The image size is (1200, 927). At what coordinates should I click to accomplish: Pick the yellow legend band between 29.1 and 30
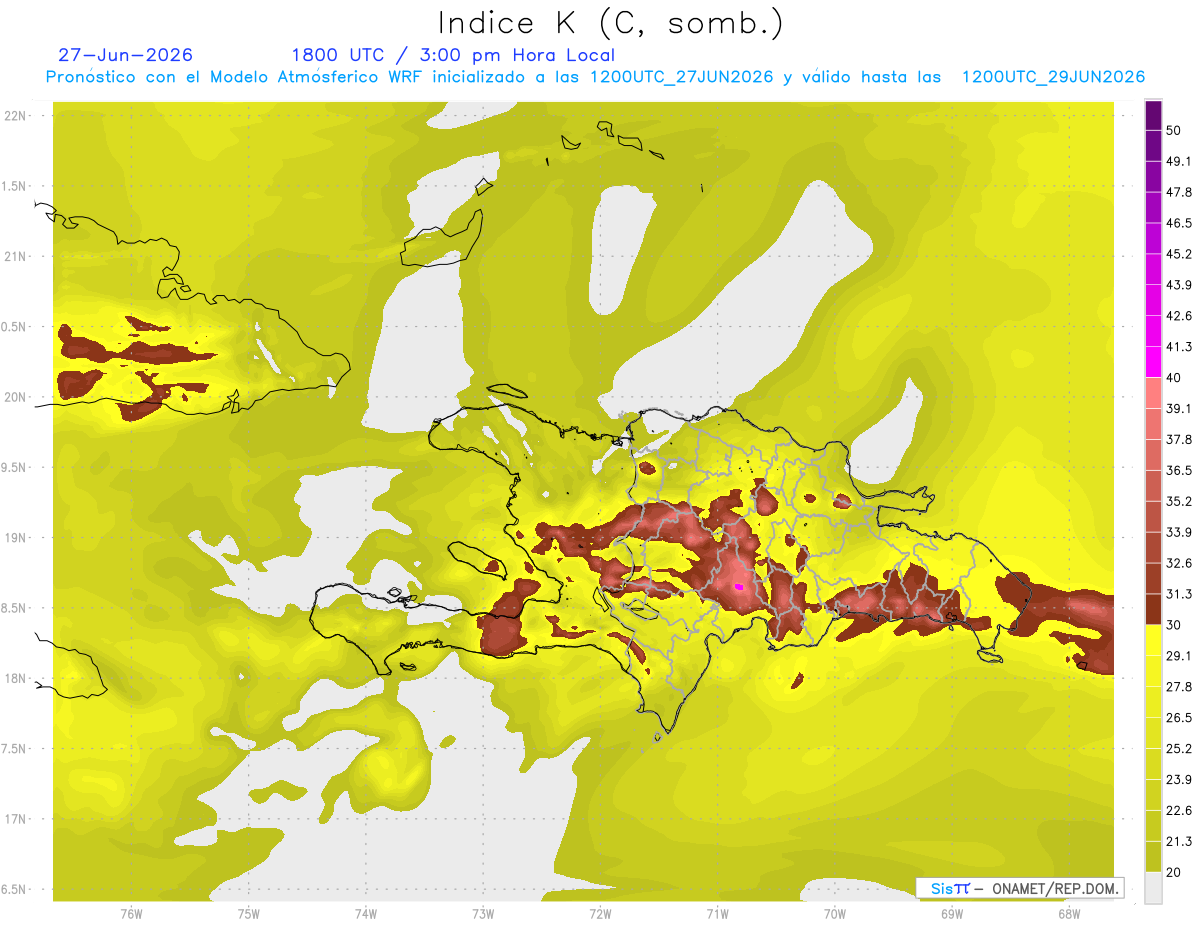(x=1153, y=640)
